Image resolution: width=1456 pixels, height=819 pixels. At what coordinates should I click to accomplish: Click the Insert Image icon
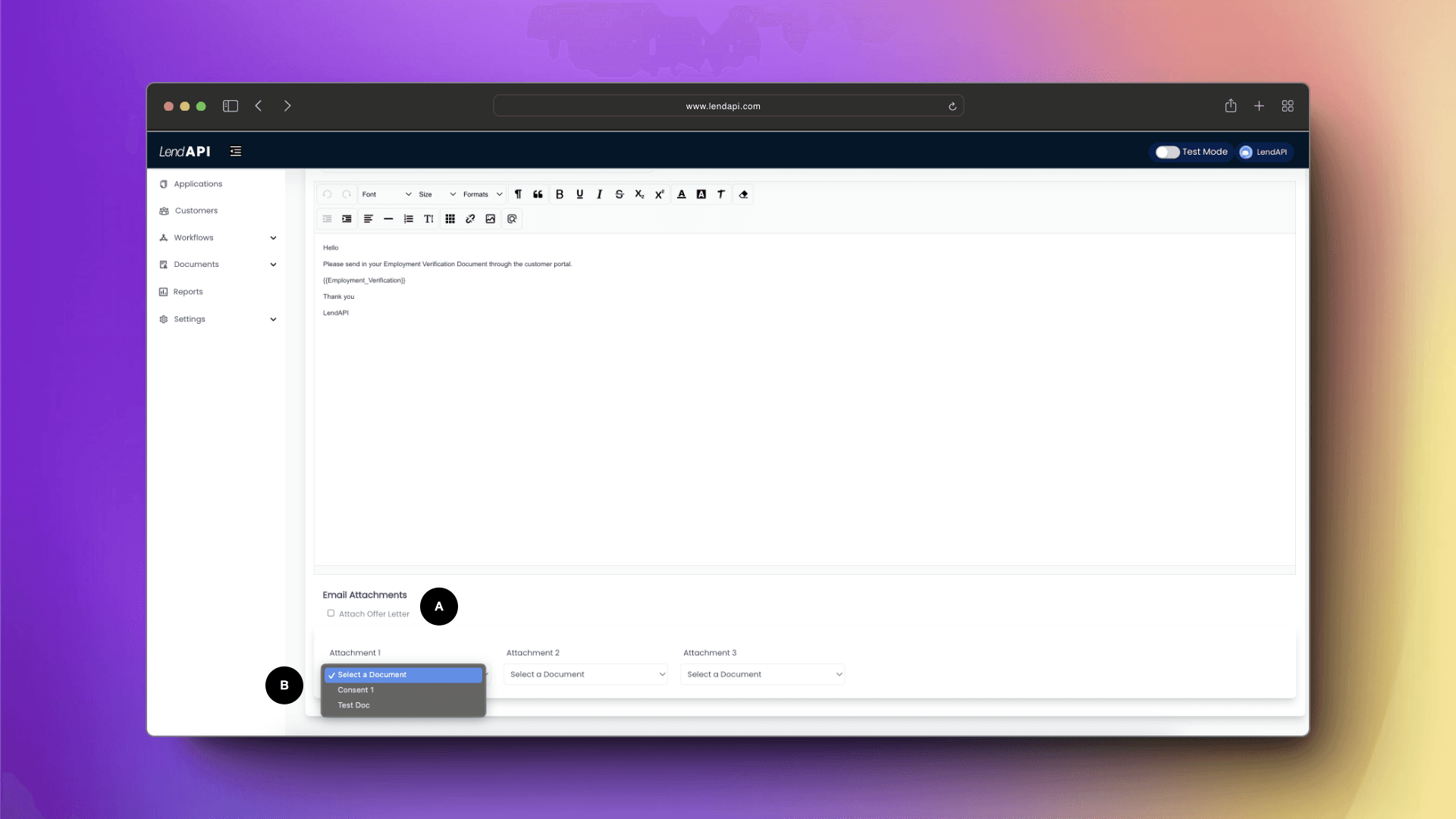[x=490, y=219]
